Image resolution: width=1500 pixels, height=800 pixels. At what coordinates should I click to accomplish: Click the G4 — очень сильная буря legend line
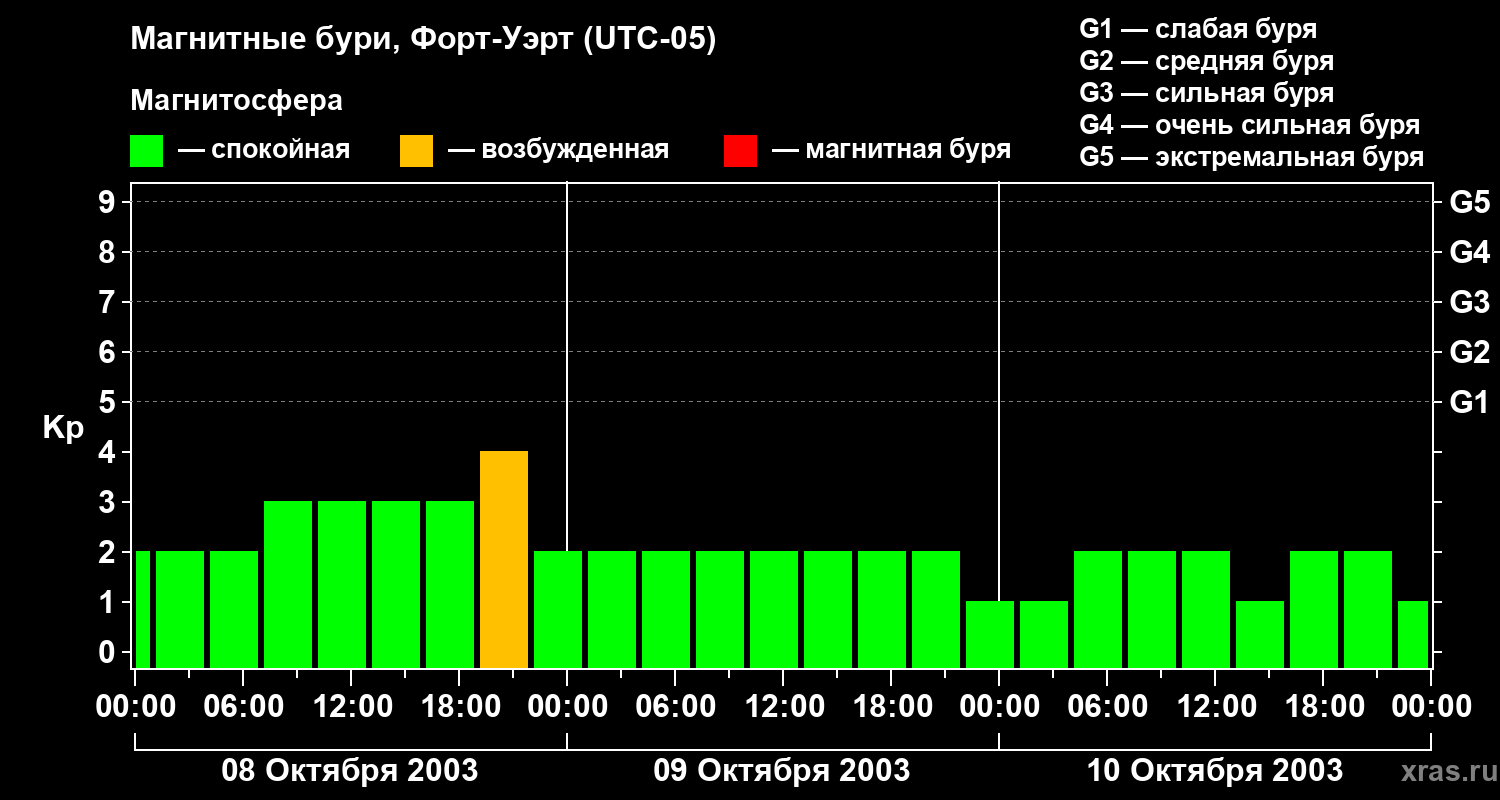point(1250,125)
